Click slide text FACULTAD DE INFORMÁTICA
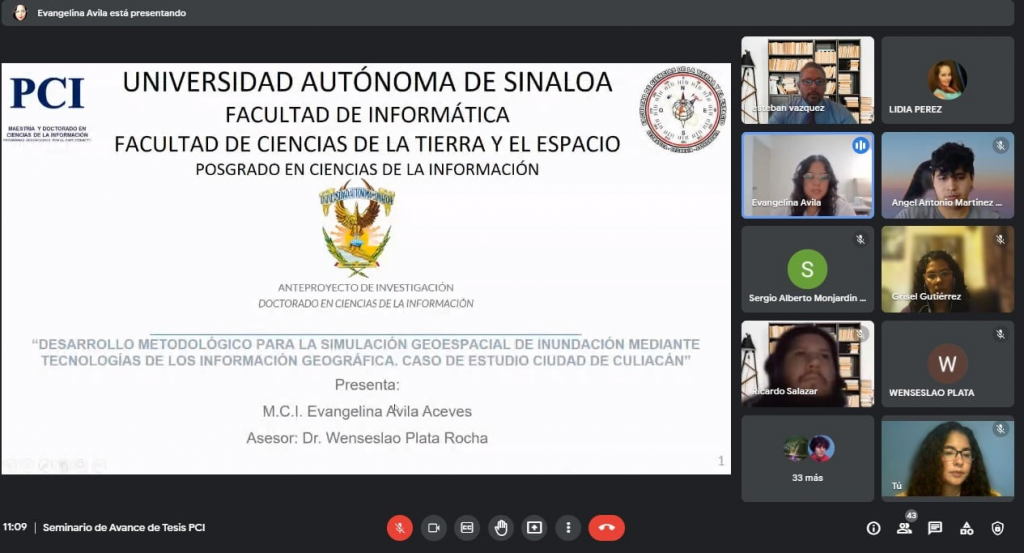 (368, 115)
